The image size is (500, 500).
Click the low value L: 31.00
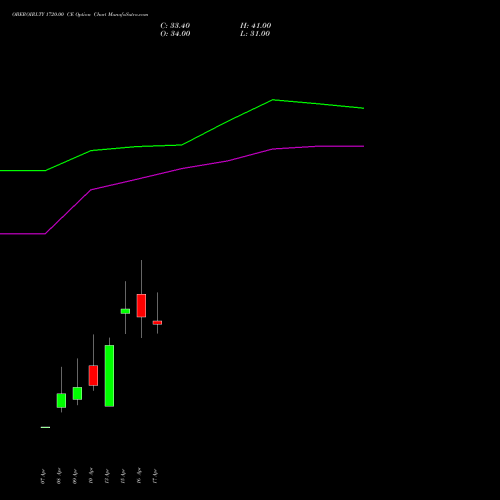255,34
